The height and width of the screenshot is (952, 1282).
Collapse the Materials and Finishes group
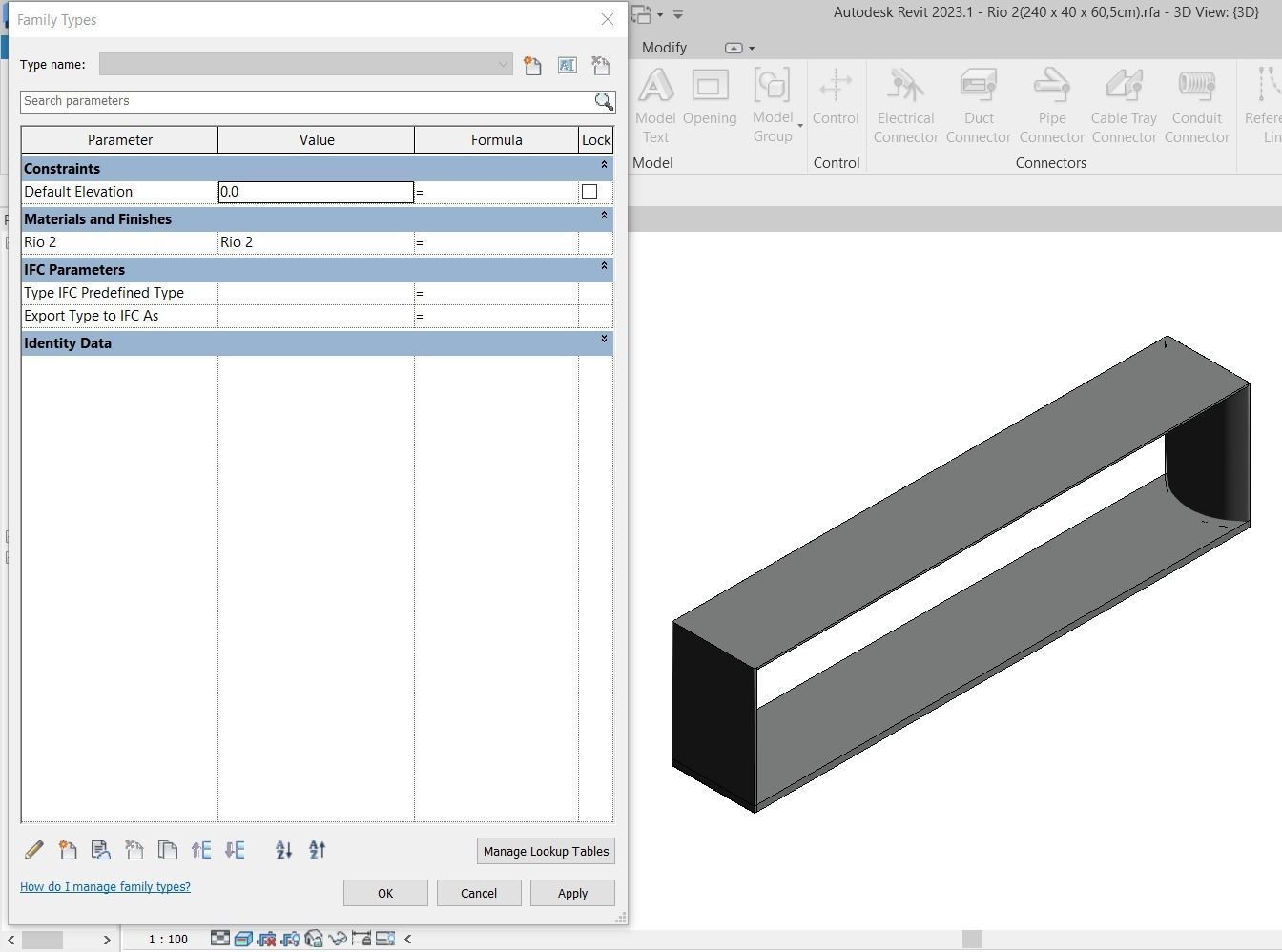604,216
